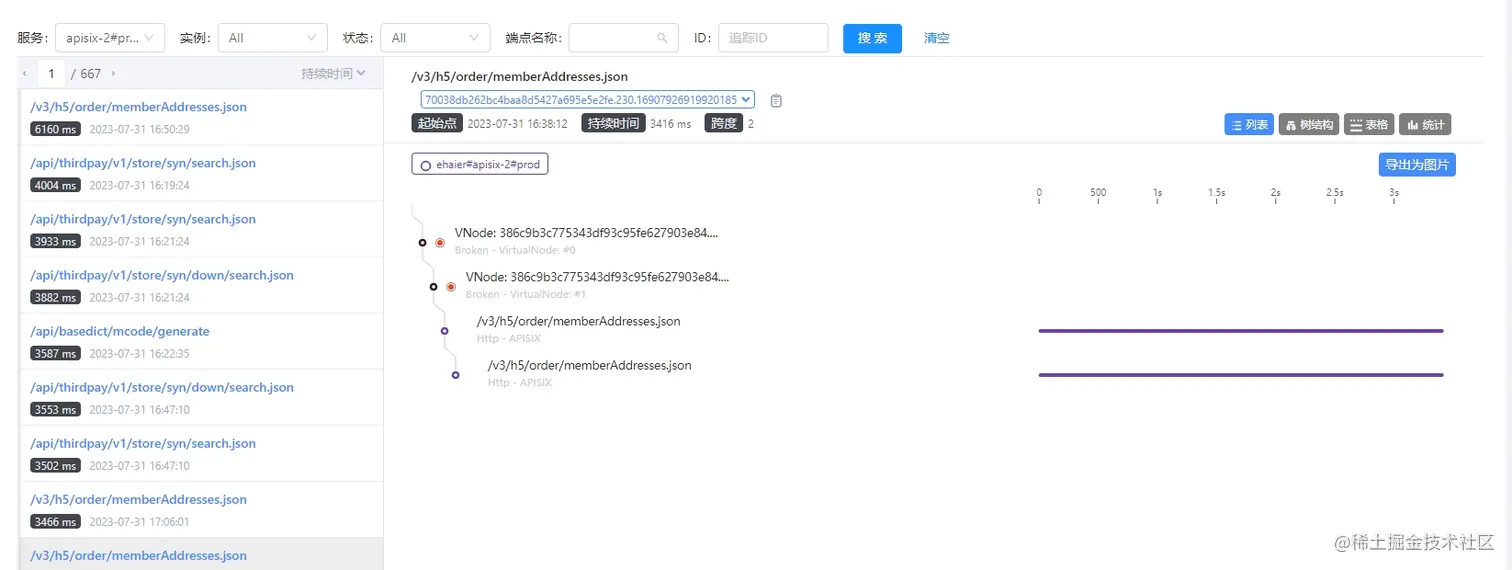
Task: Open the 3553 ms syn/down/search.json trace
Action: coord(201,398)
